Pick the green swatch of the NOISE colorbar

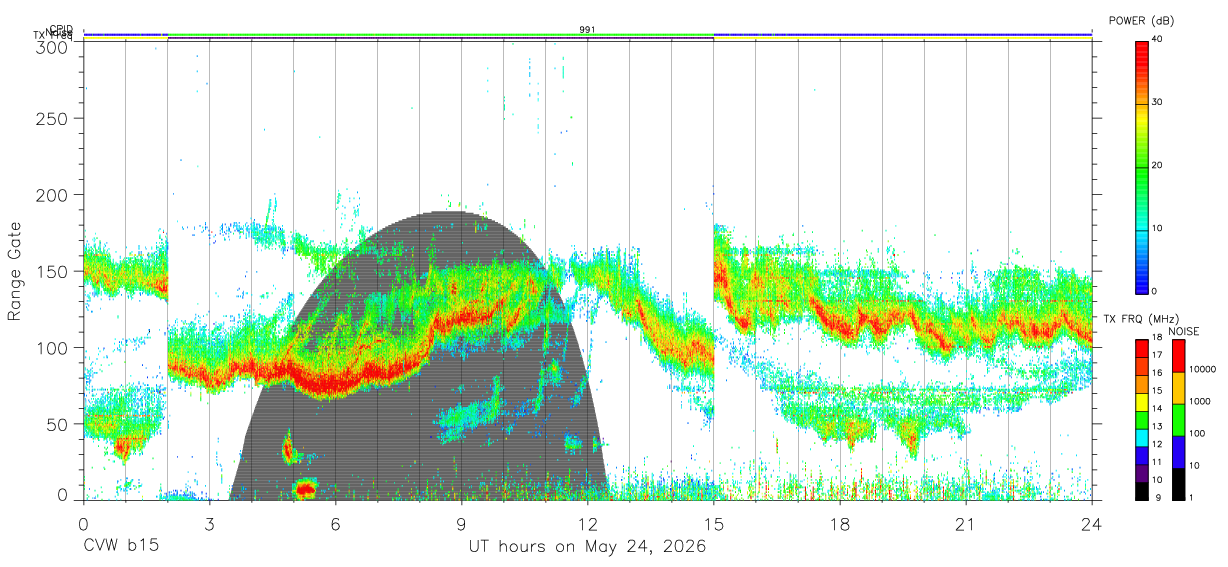pyautogui.click(x=1178, y=420)
